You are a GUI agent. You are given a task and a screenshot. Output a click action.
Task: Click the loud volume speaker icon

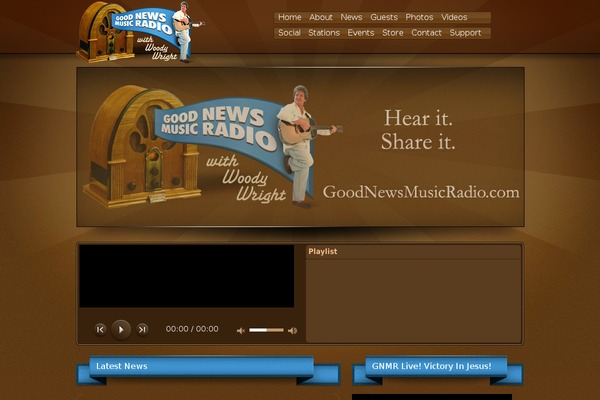tap(292, 330)
